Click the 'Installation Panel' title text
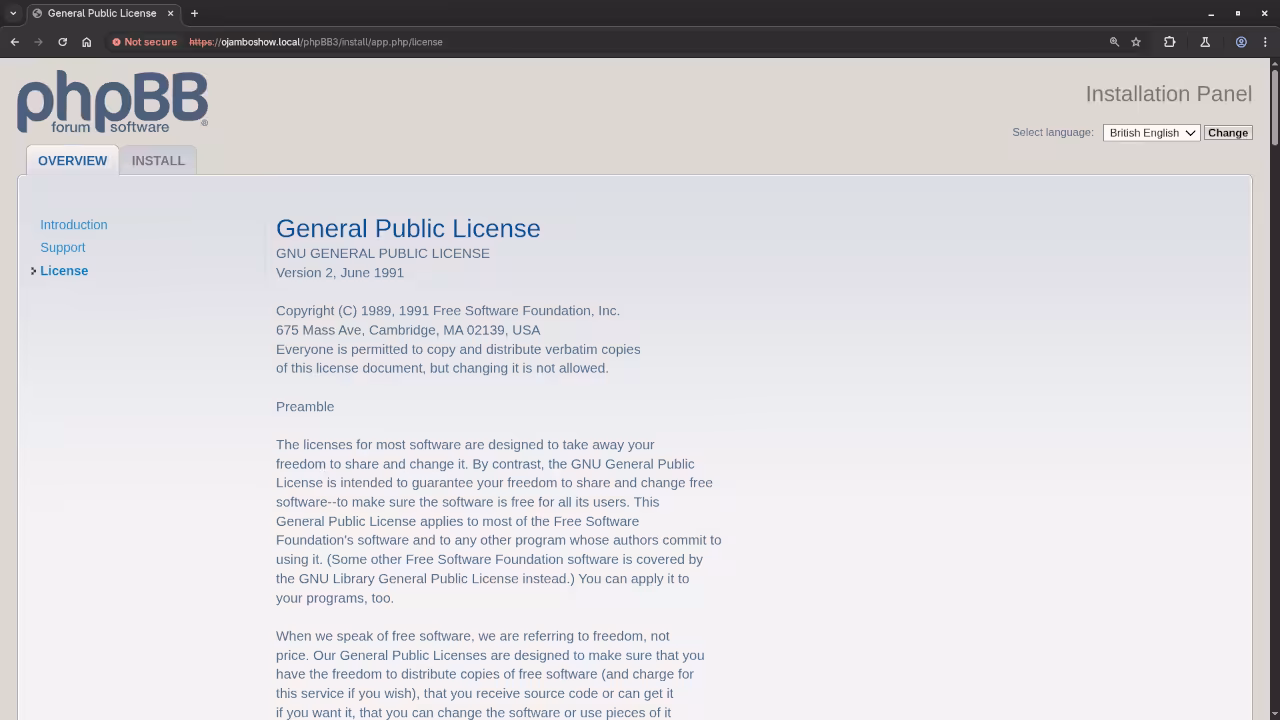 click(x=1169, y=94)
